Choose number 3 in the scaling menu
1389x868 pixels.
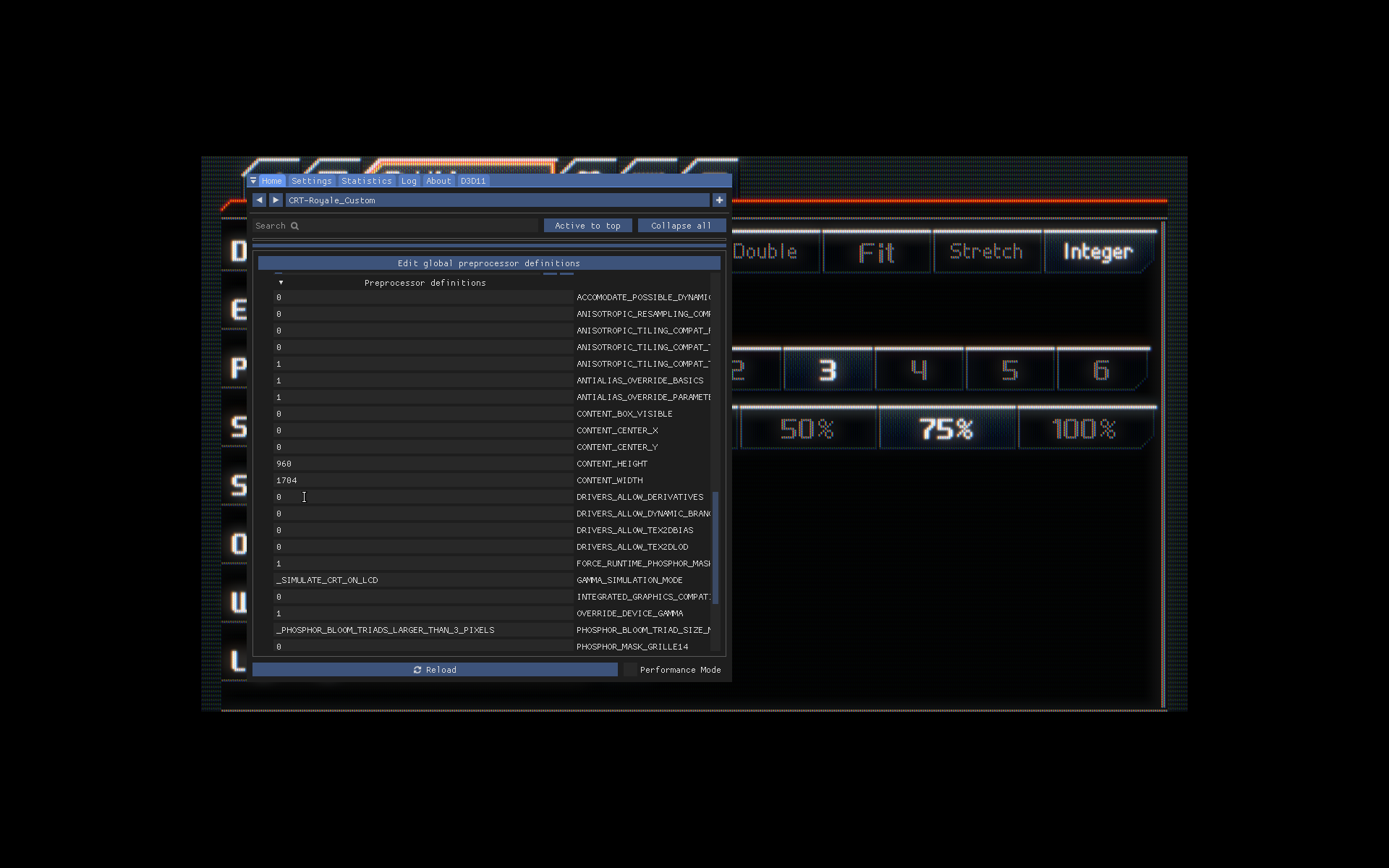click(828, 370)
